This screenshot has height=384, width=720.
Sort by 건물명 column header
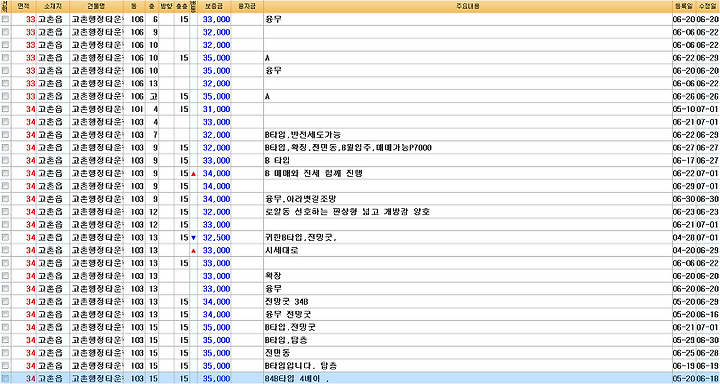(96, 6)
